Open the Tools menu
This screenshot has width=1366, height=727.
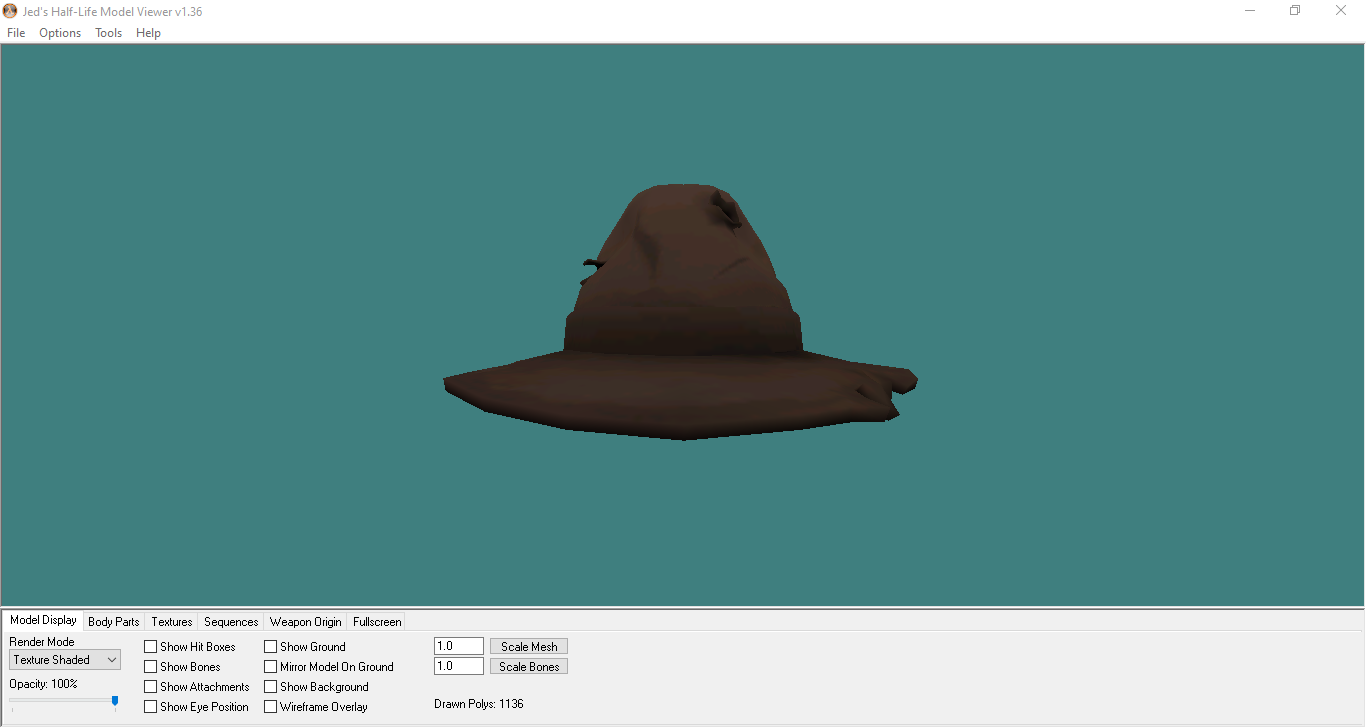[108, 33]
